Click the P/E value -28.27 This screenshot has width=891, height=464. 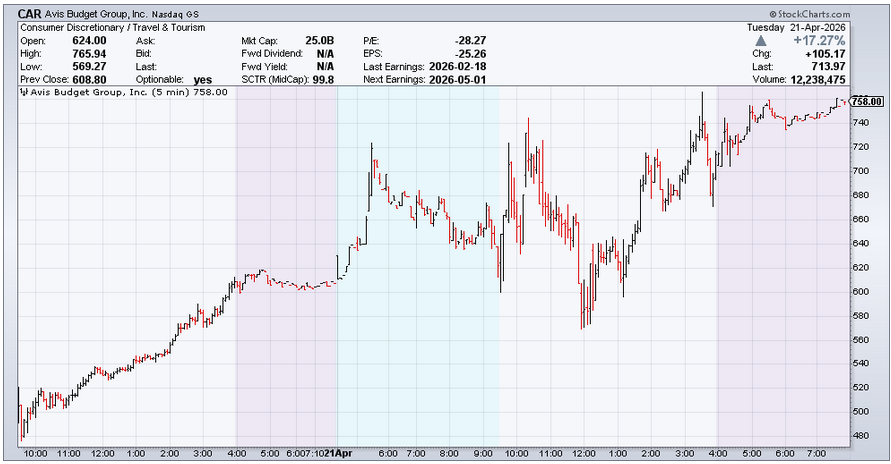click(471, 41)
